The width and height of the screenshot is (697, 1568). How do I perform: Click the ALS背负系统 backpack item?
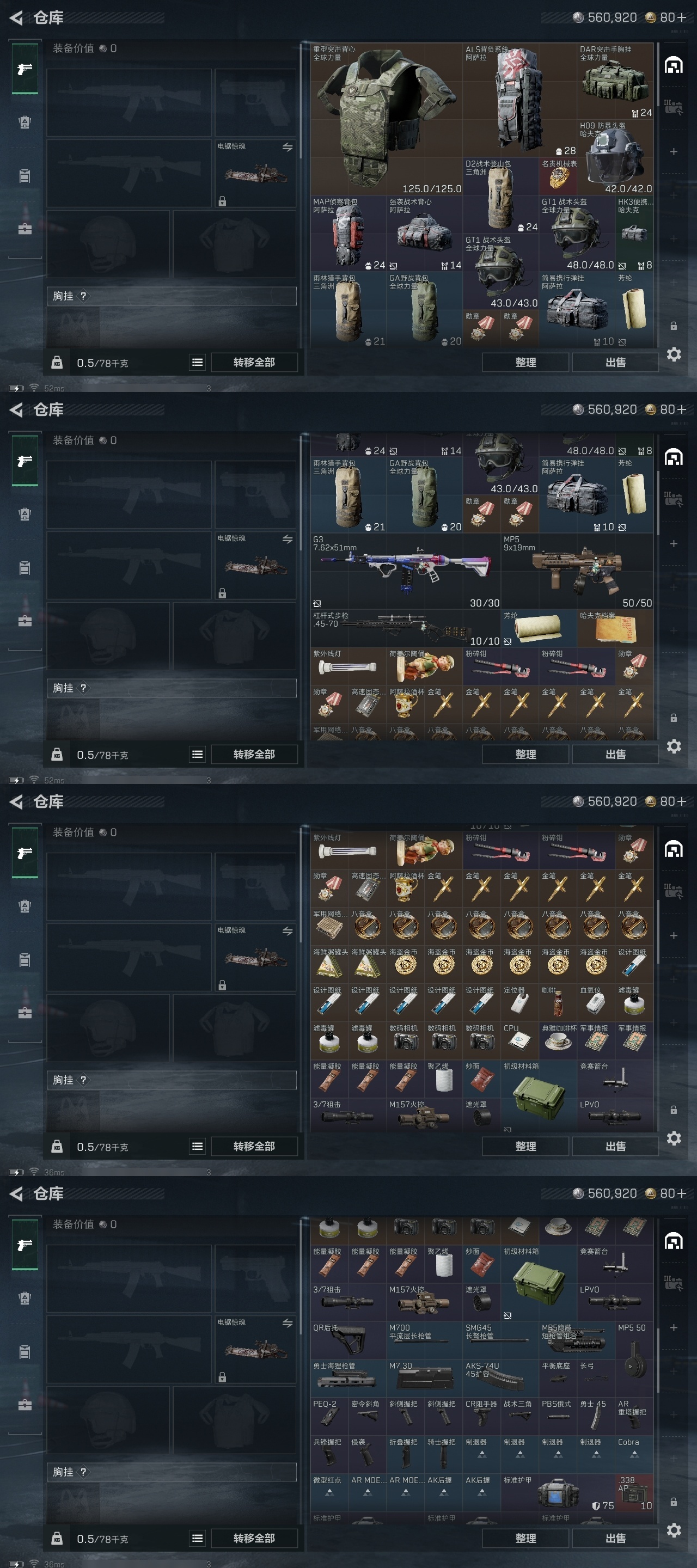[520, 100]
